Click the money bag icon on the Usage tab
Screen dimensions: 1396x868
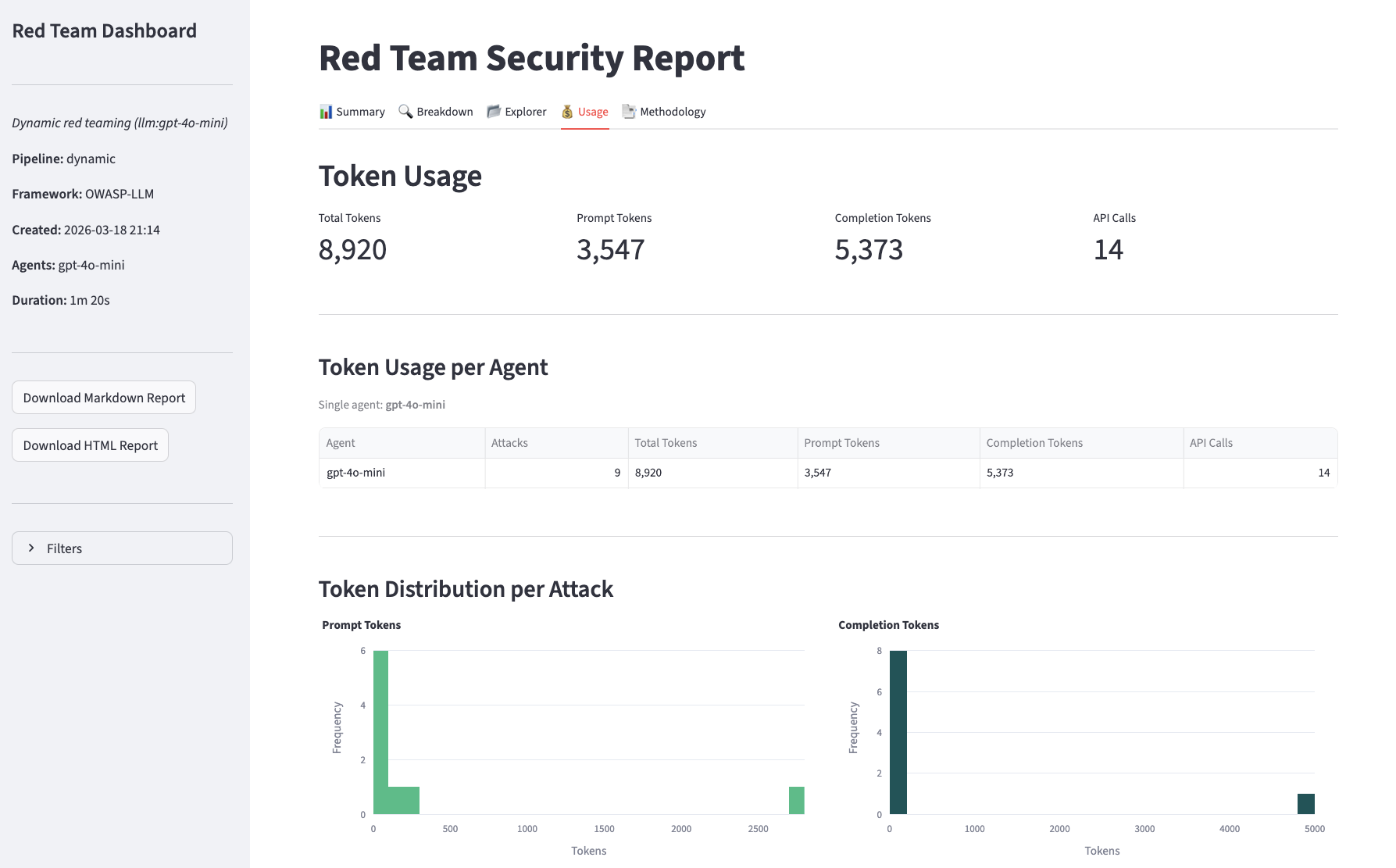pyautogui.click(x=566, y=112)
